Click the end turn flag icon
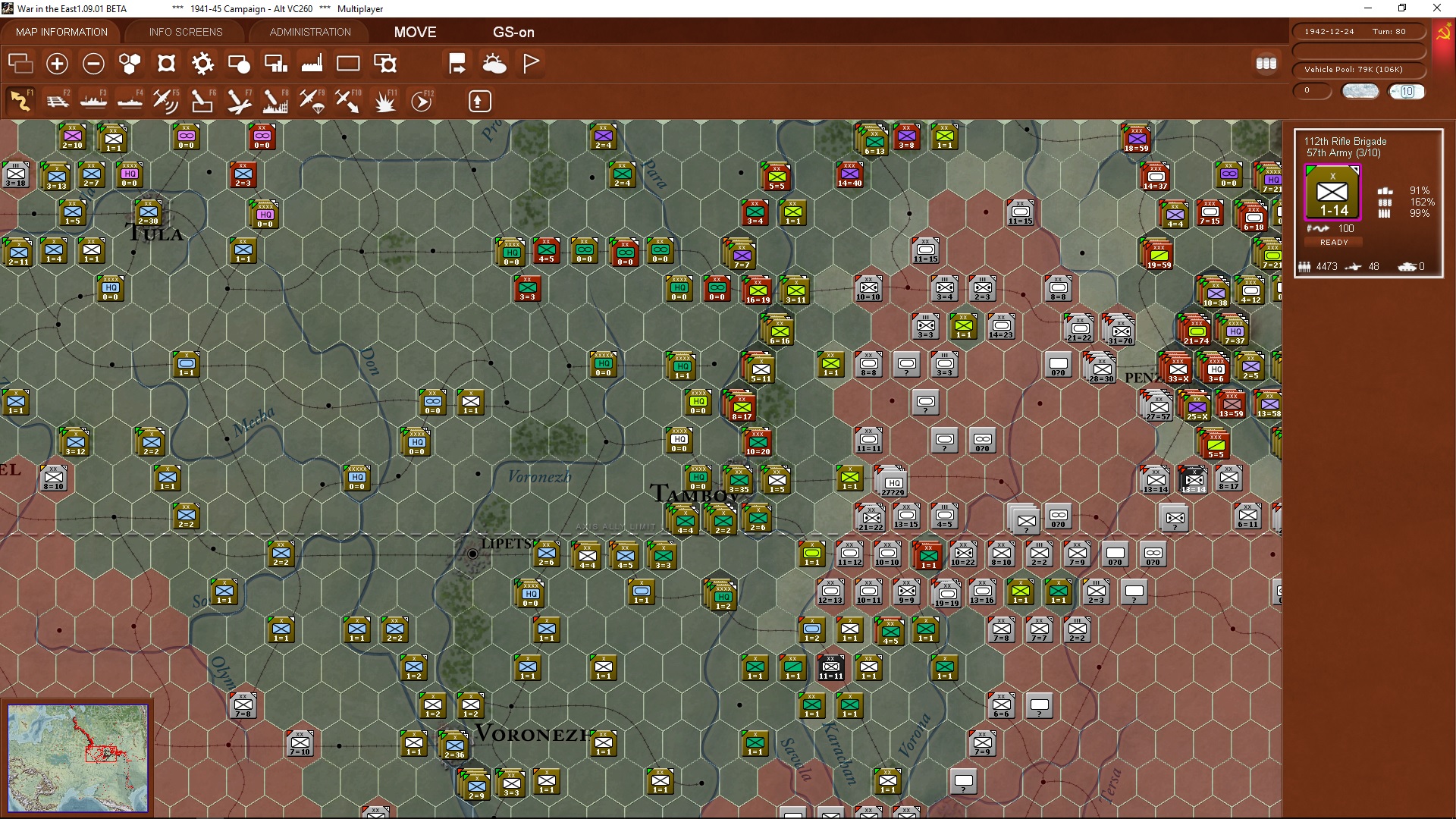The width and height of the screenshot is (1456, 819). click(530, 64)
